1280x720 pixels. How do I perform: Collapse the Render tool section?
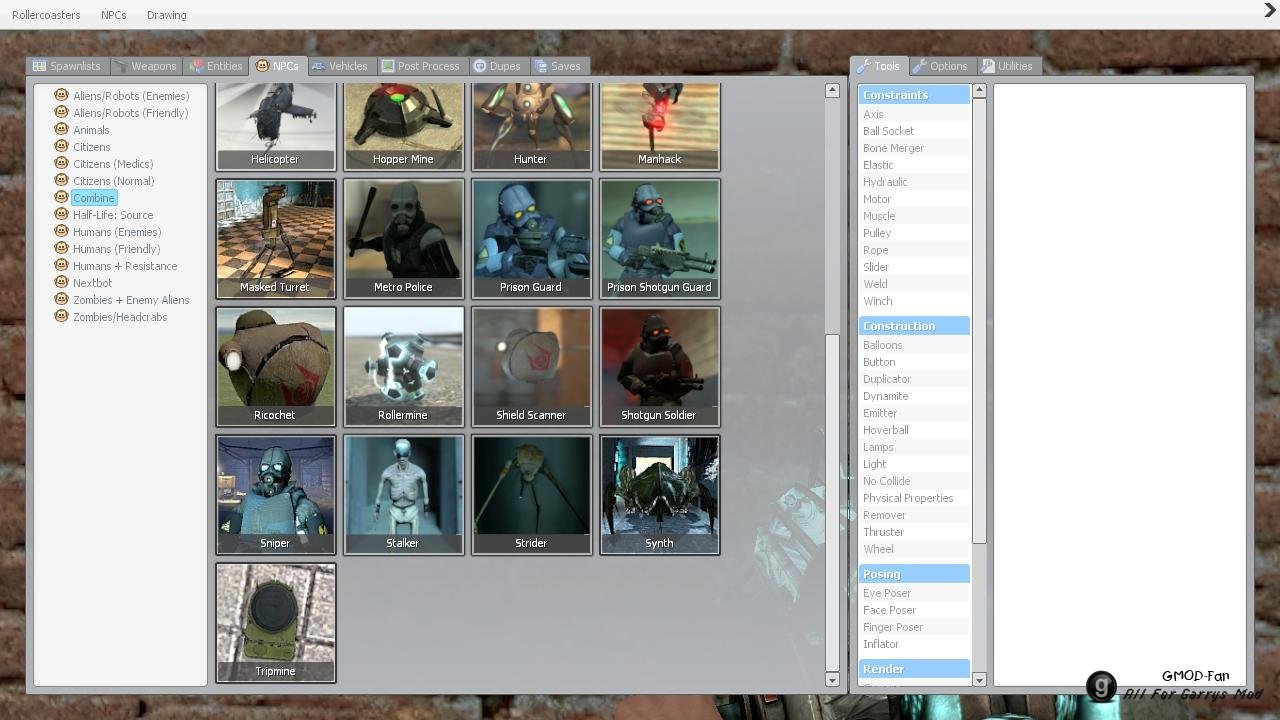coord(914,669)
